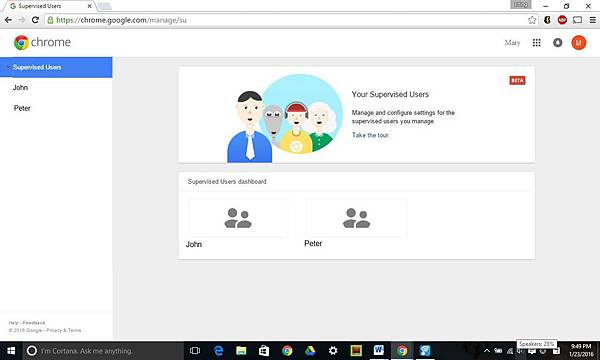Screen dimensions: 600x360
Task: Click the browser forward arrow
Action: 21,20
